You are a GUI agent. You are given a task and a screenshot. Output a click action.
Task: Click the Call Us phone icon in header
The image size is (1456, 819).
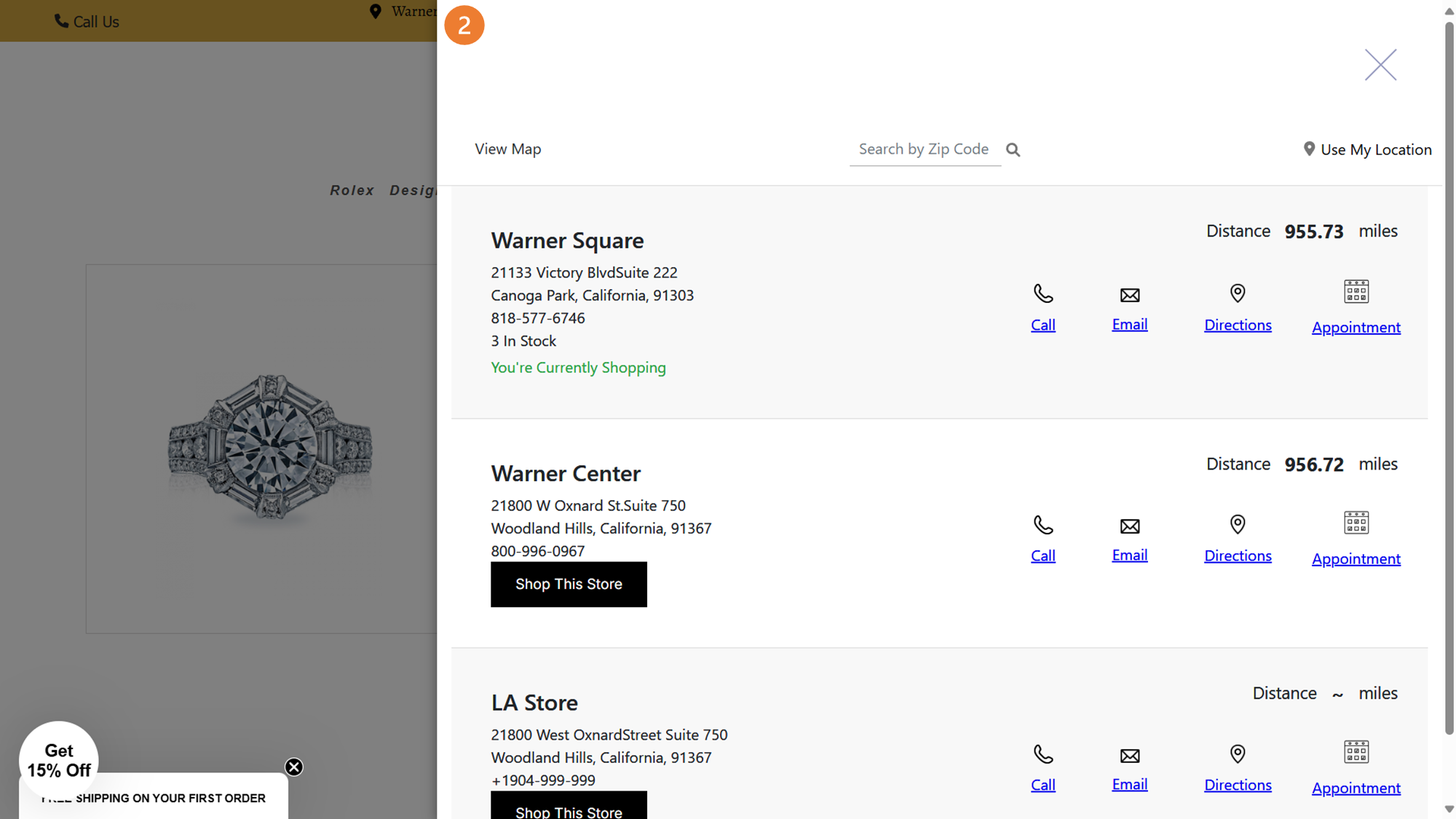(61, 21)
